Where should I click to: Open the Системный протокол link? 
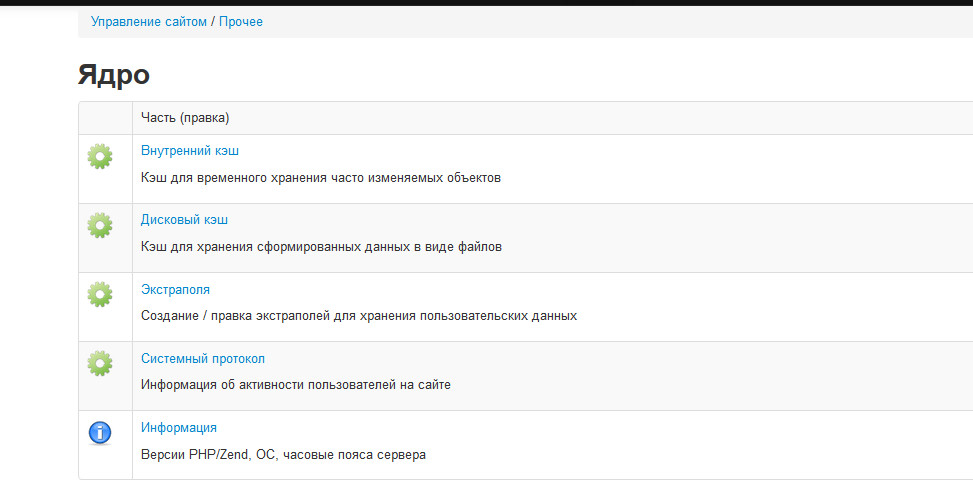tap(202, 358)
